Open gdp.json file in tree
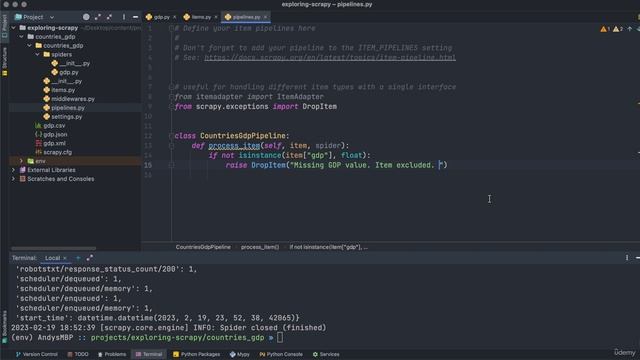The width and height of the screenshot is (640, 360). 51,134
